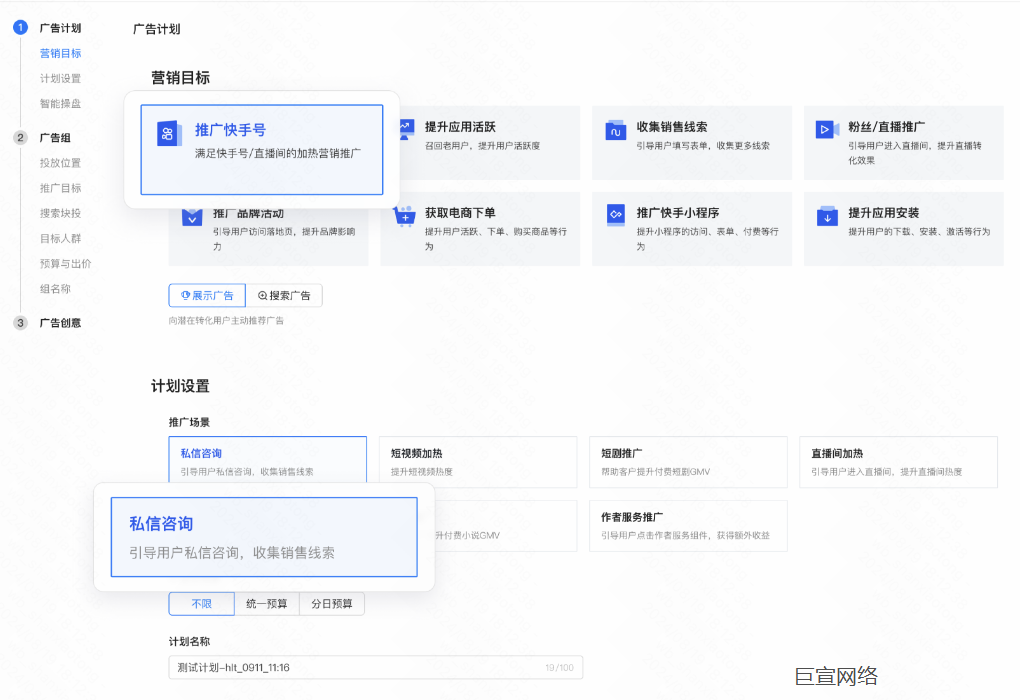
Task: Choose 分日预算 budget option
Action: point(332,604)
